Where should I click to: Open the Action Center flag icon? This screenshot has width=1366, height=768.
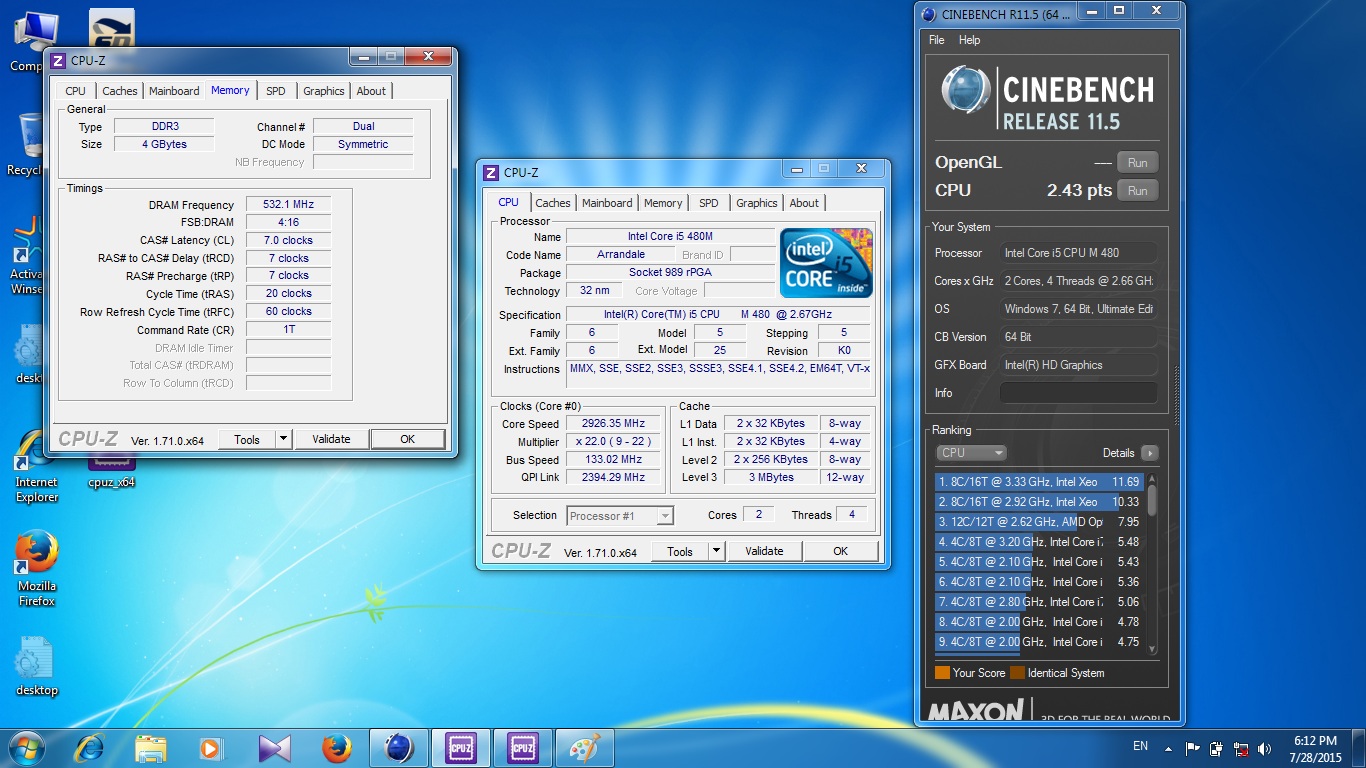pos(1192,747)
